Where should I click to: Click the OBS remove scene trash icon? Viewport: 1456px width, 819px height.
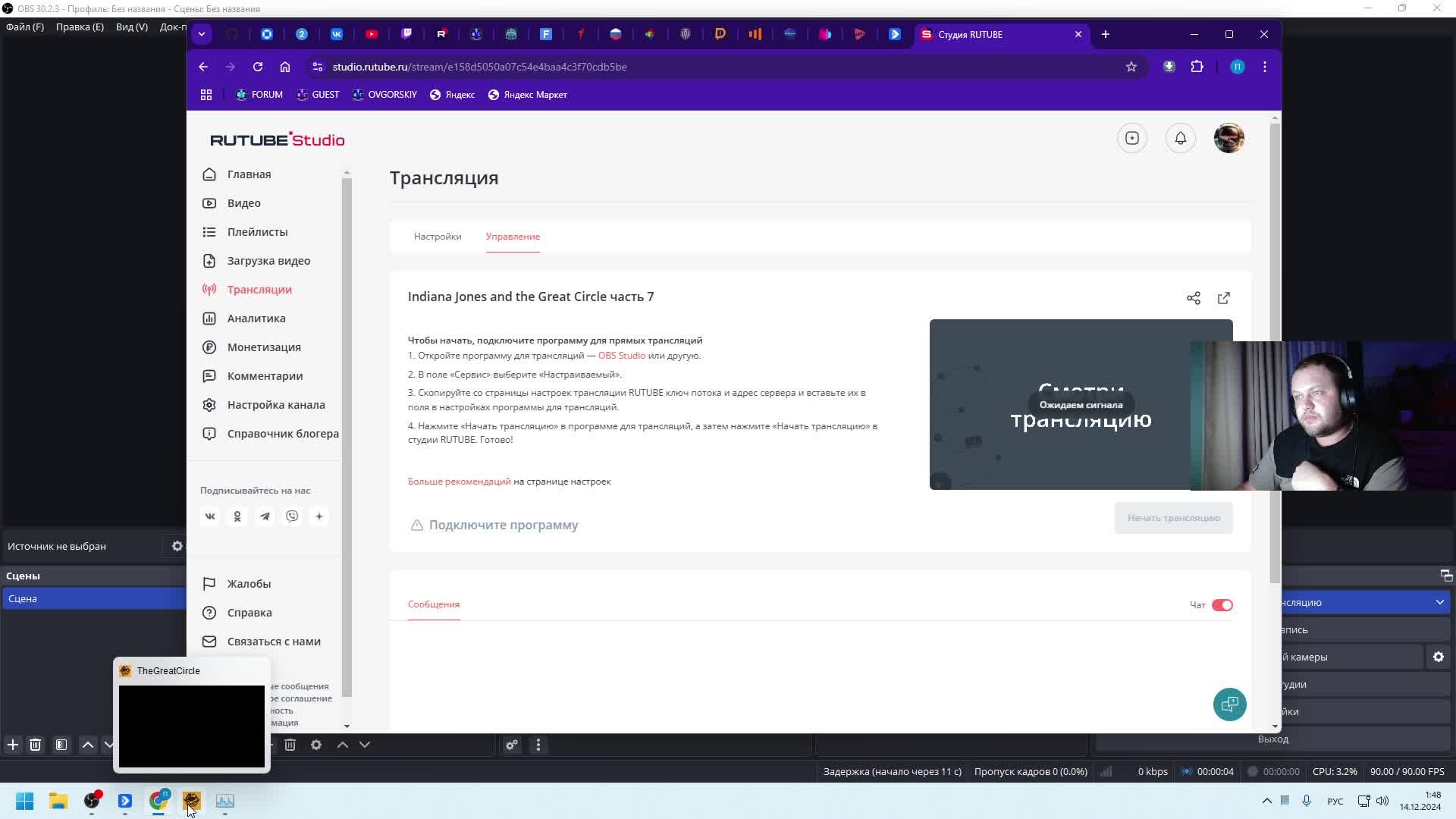(36, 745)
